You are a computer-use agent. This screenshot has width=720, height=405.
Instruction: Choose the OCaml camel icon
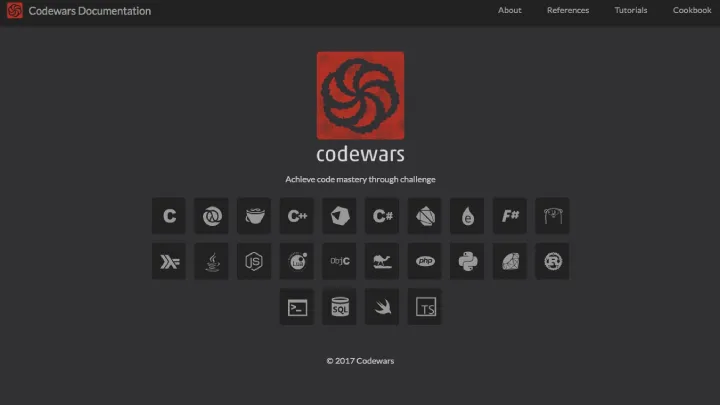[382, 261]
